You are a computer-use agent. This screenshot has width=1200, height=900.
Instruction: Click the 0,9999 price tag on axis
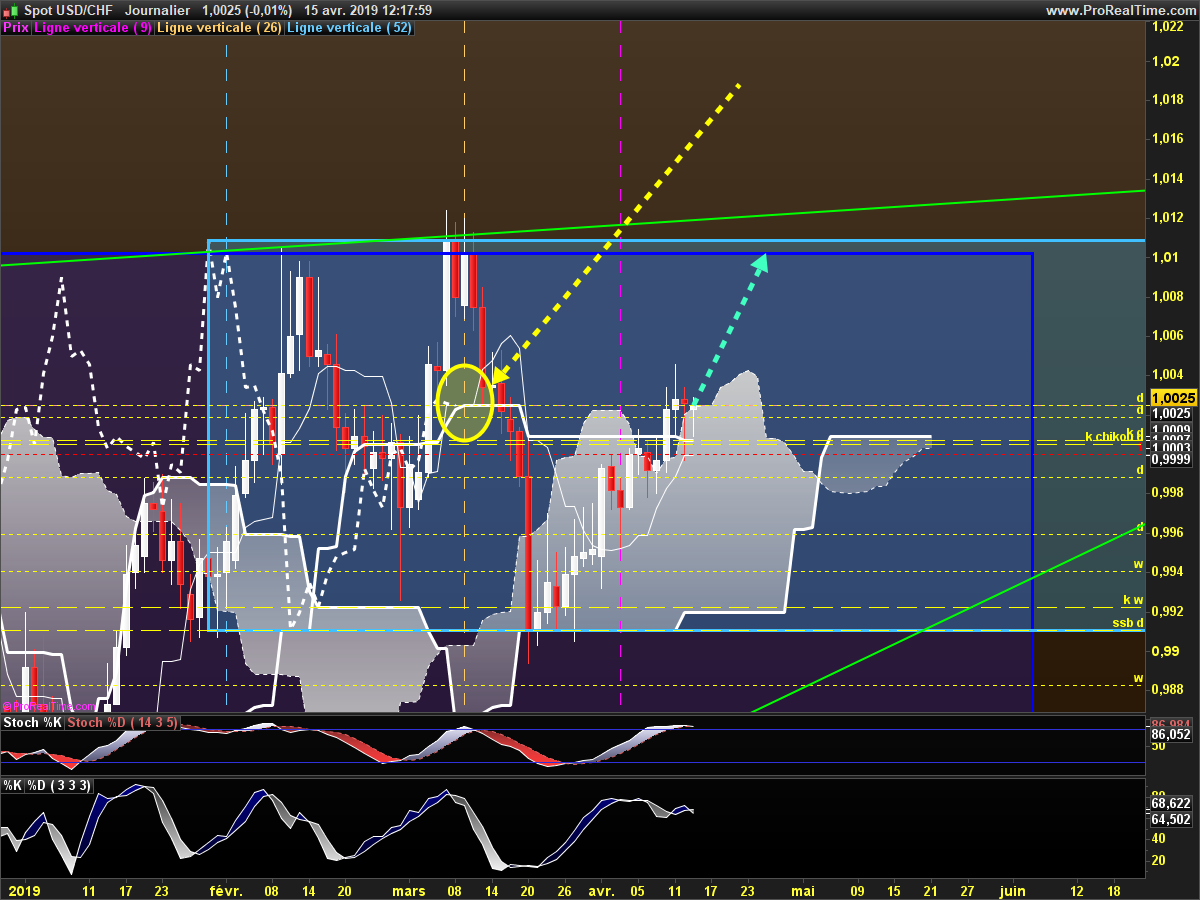(1171, 458)
